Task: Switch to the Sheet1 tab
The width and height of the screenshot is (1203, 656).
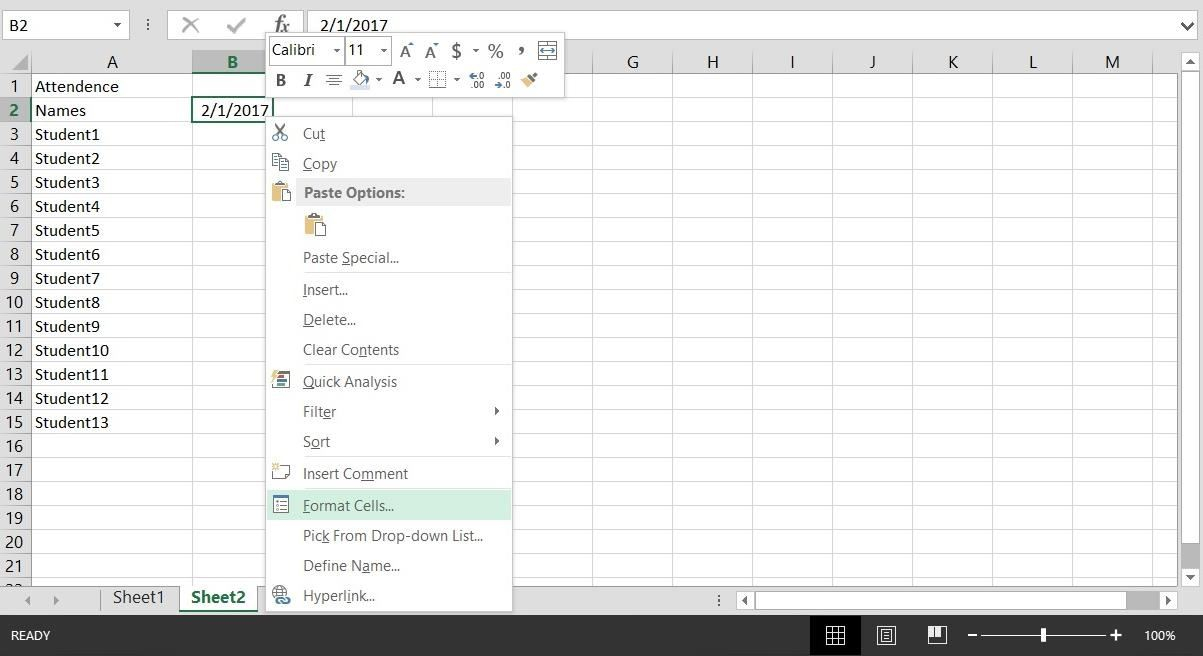Action: pyautogui.click(x=138, y=597)
